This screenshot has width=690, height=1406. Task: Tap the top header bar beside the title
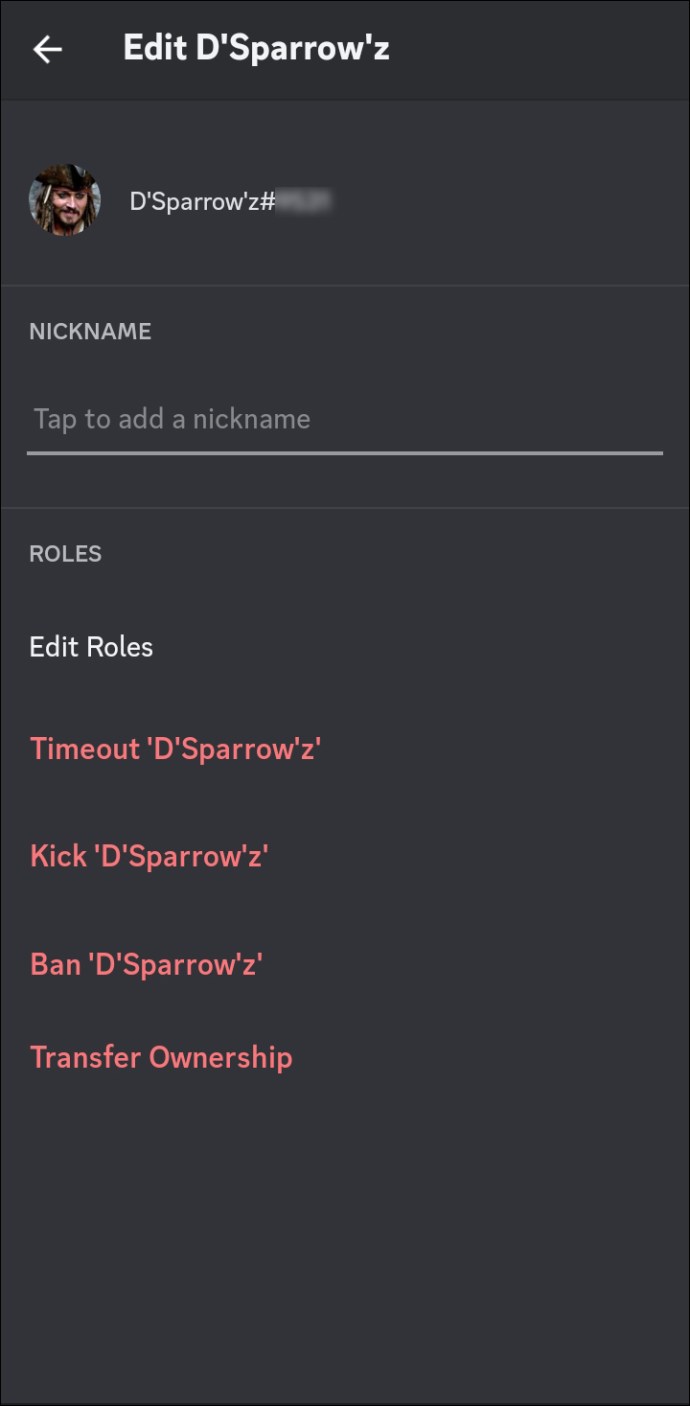[x=540, y=50]
